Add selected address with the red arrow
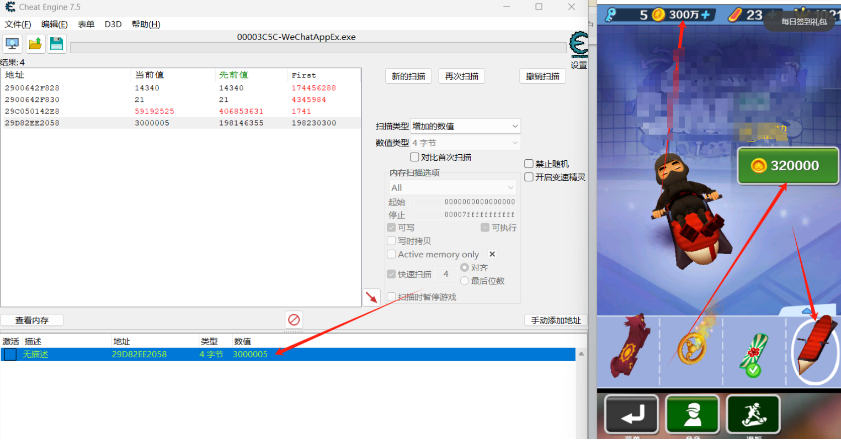Image resolution: width=841 pixels, height=440 pixels. 371,297
